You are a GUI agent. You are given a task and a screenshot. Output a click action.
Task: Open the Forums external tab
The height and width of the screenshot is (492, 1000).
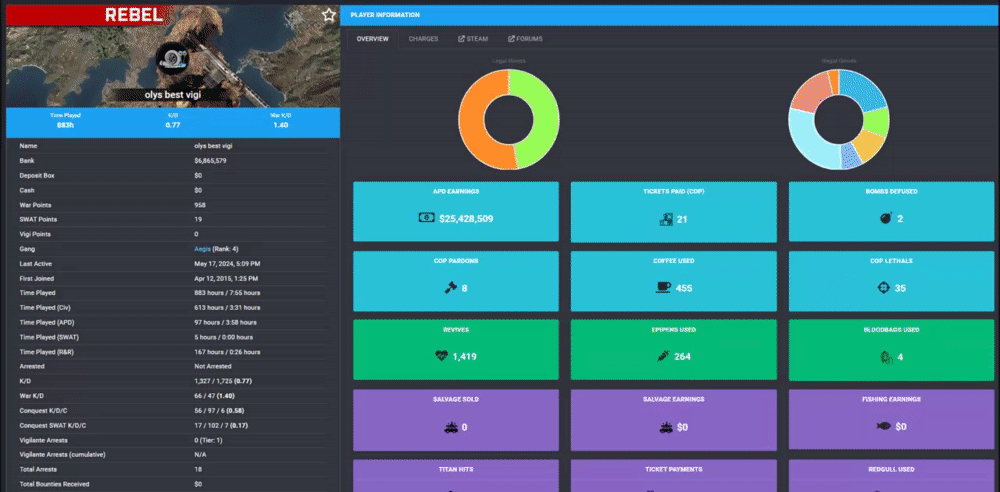525,39
